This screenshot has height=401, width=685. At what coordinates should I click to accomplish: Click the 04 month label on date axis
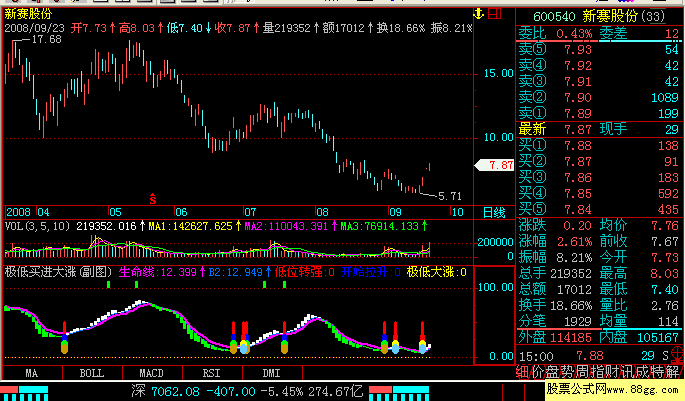tap(43, 212)
